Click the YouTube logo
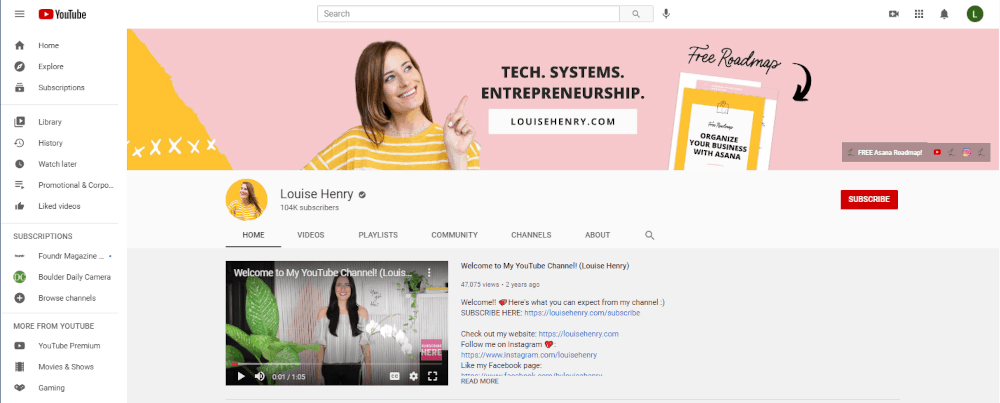 pos(62,14)
